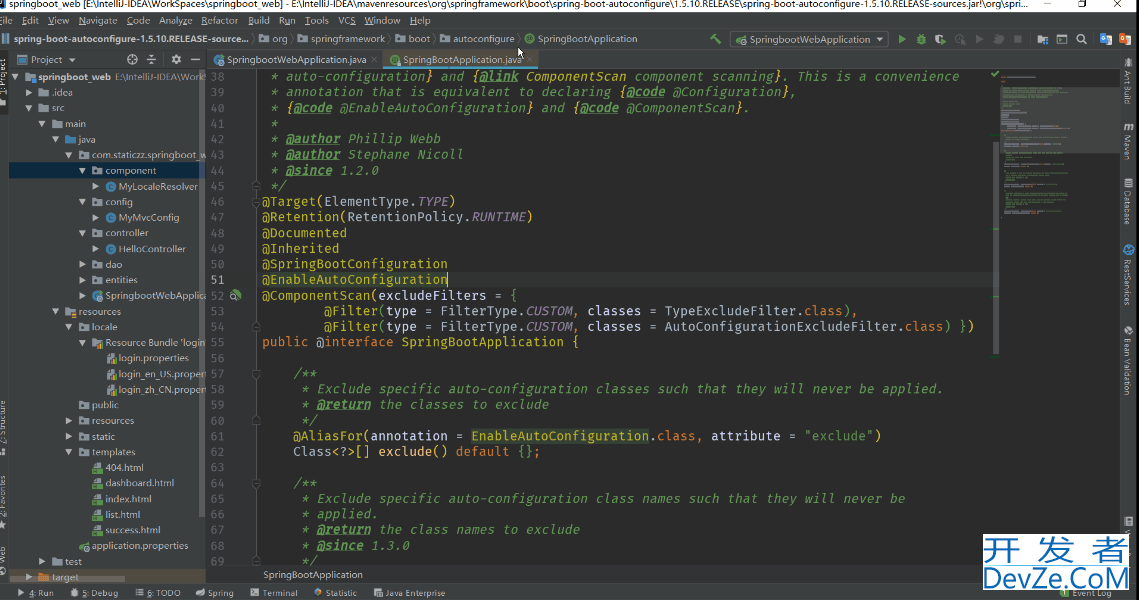Select HelloController class in tree
The image size is (1139, 600).
point(152,248)
